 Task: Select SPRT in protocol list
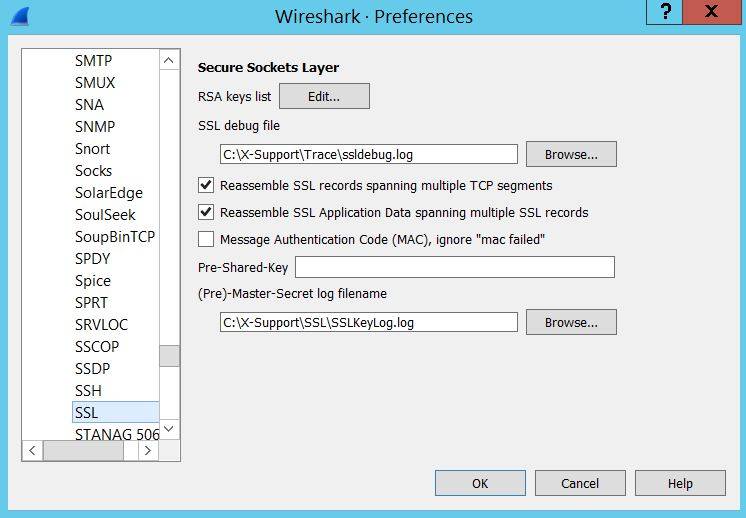click(x=91, y=303)
